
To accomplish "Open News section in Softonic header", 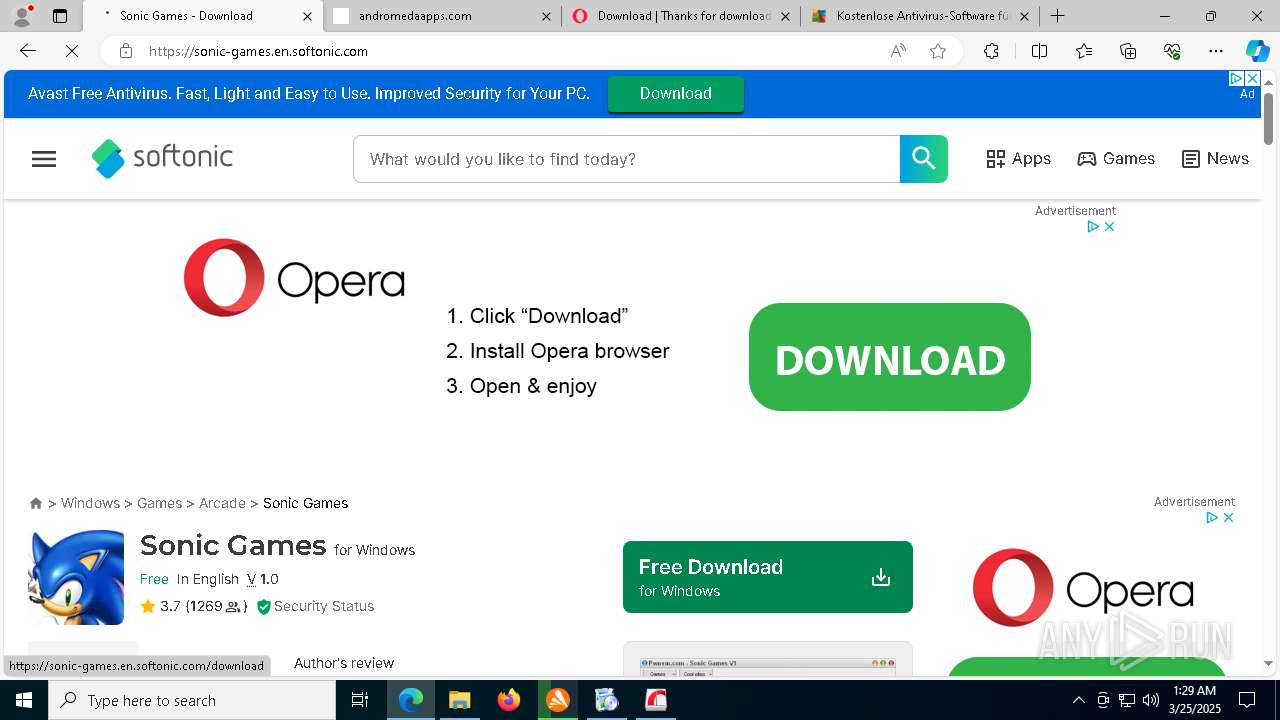I will pyautogui.click(x=1215, y=159).
